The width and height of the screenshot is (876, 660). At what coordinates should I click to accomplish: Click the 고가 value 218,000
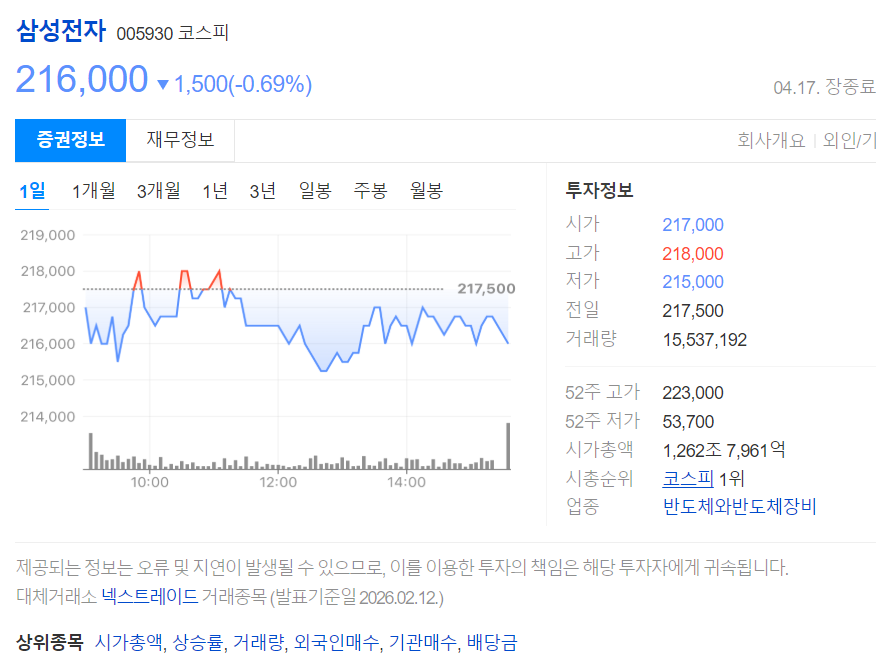[693, 254]
